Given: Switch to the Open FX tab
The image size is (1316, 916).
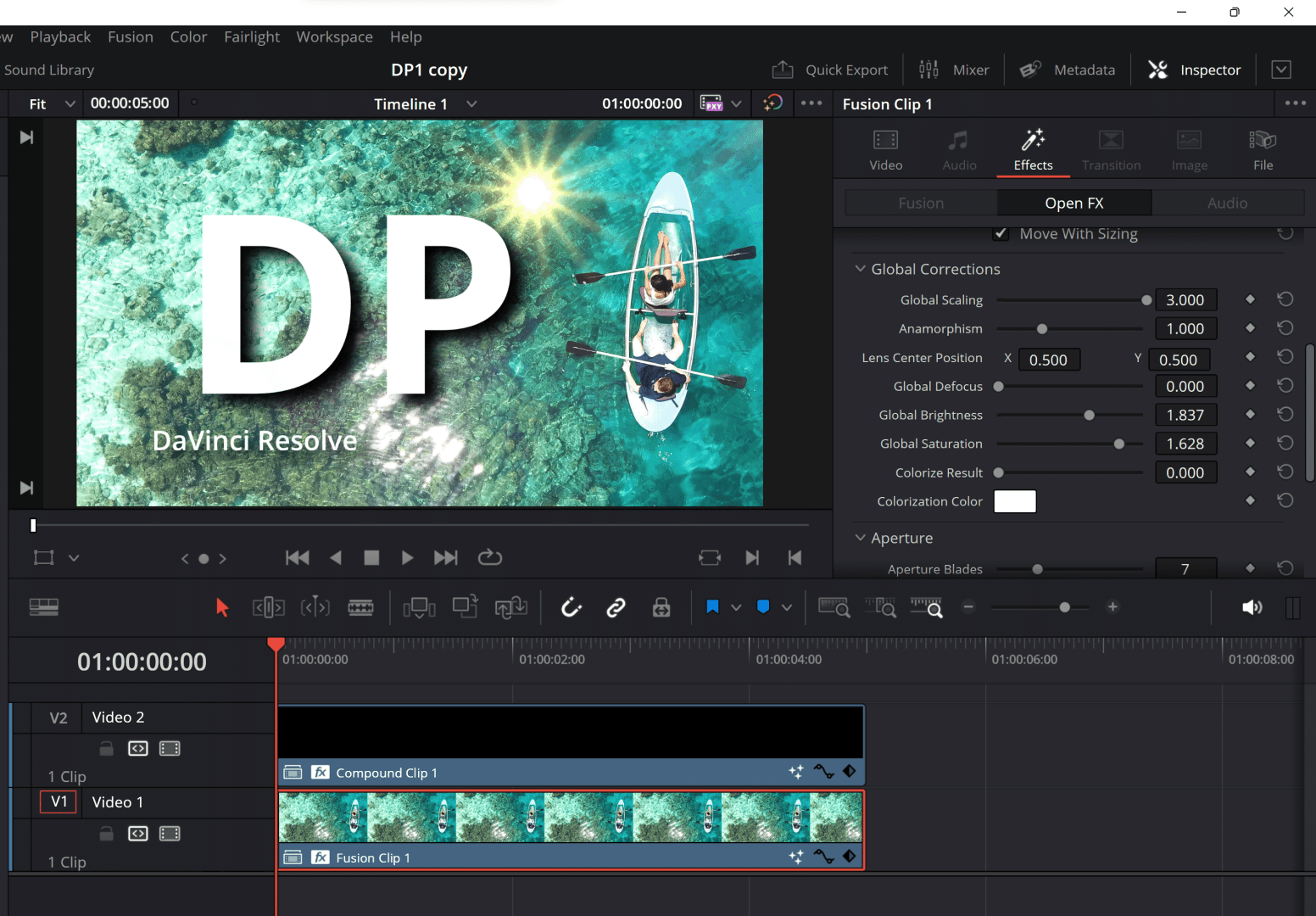Looking at the screenshot, I should [x=1073, y=203].
